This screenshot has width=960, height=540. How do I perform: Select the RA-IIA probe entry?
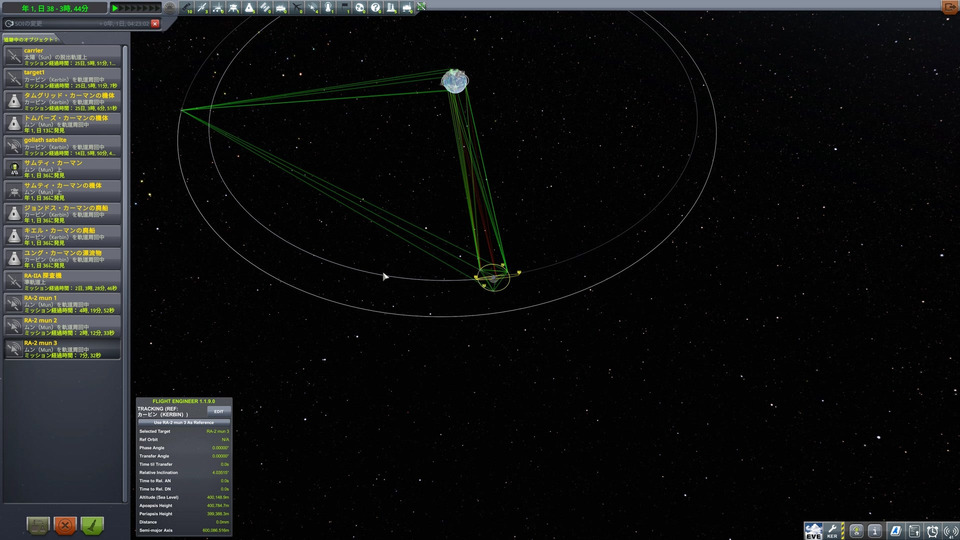pos(62,282)
